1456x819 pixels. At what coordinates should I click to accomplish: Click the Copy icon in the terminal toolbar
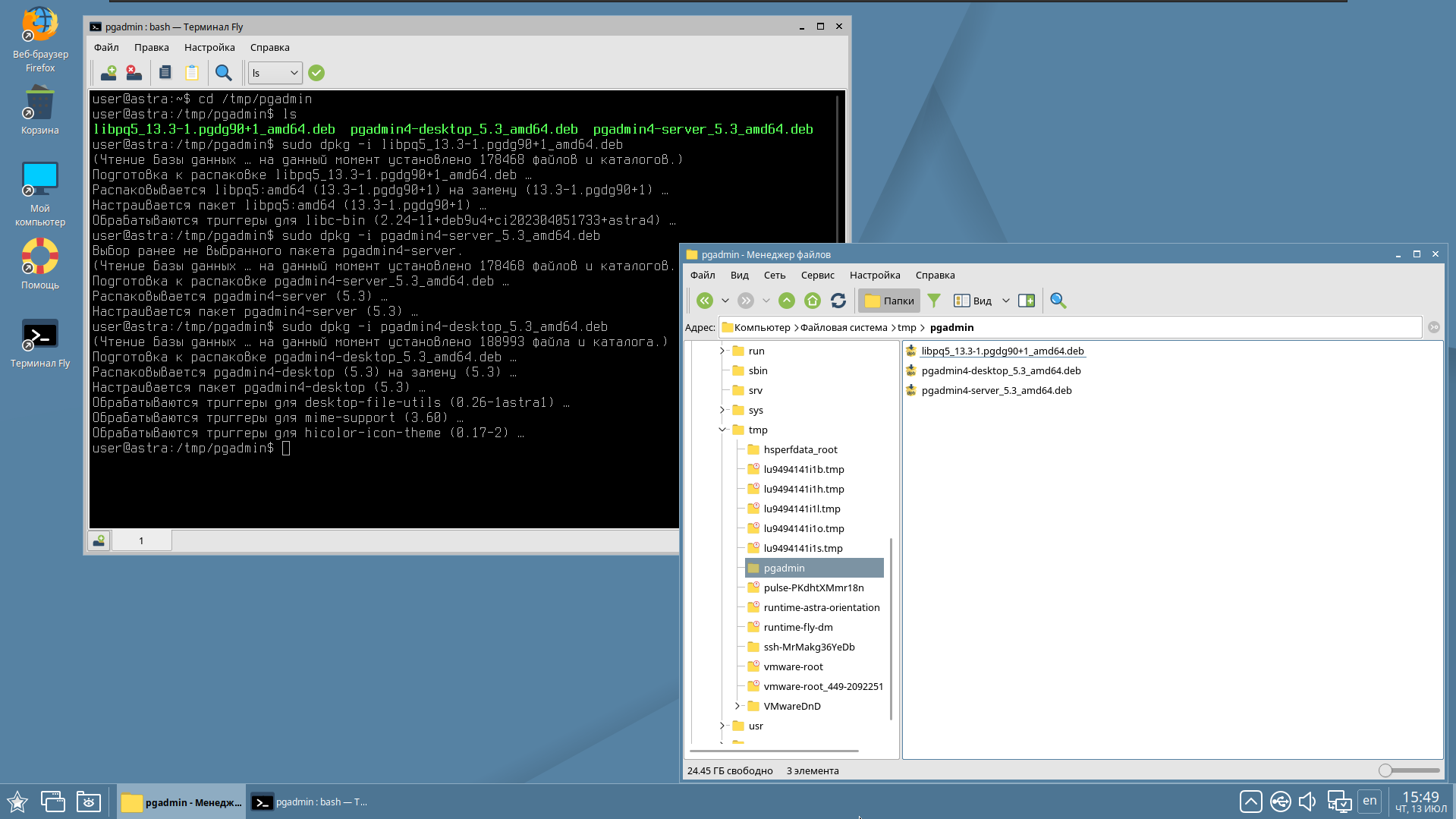click(165, 73)
